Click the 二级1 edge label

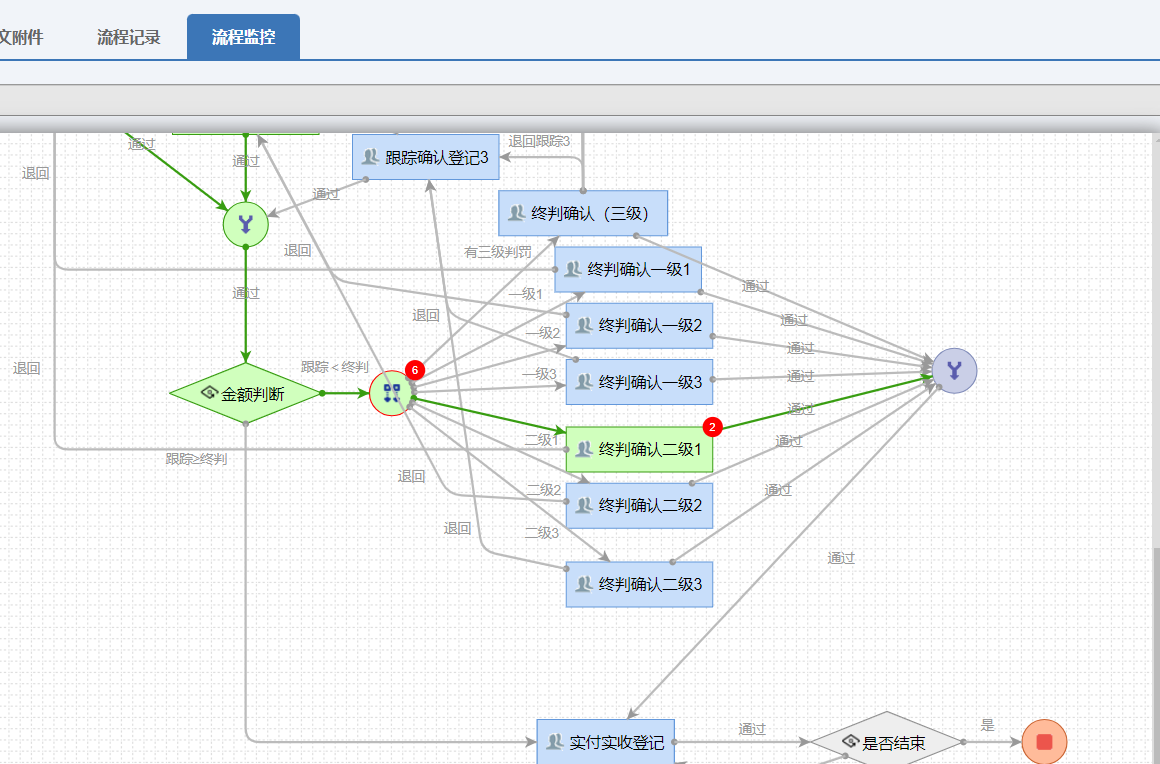pos(541,439)
